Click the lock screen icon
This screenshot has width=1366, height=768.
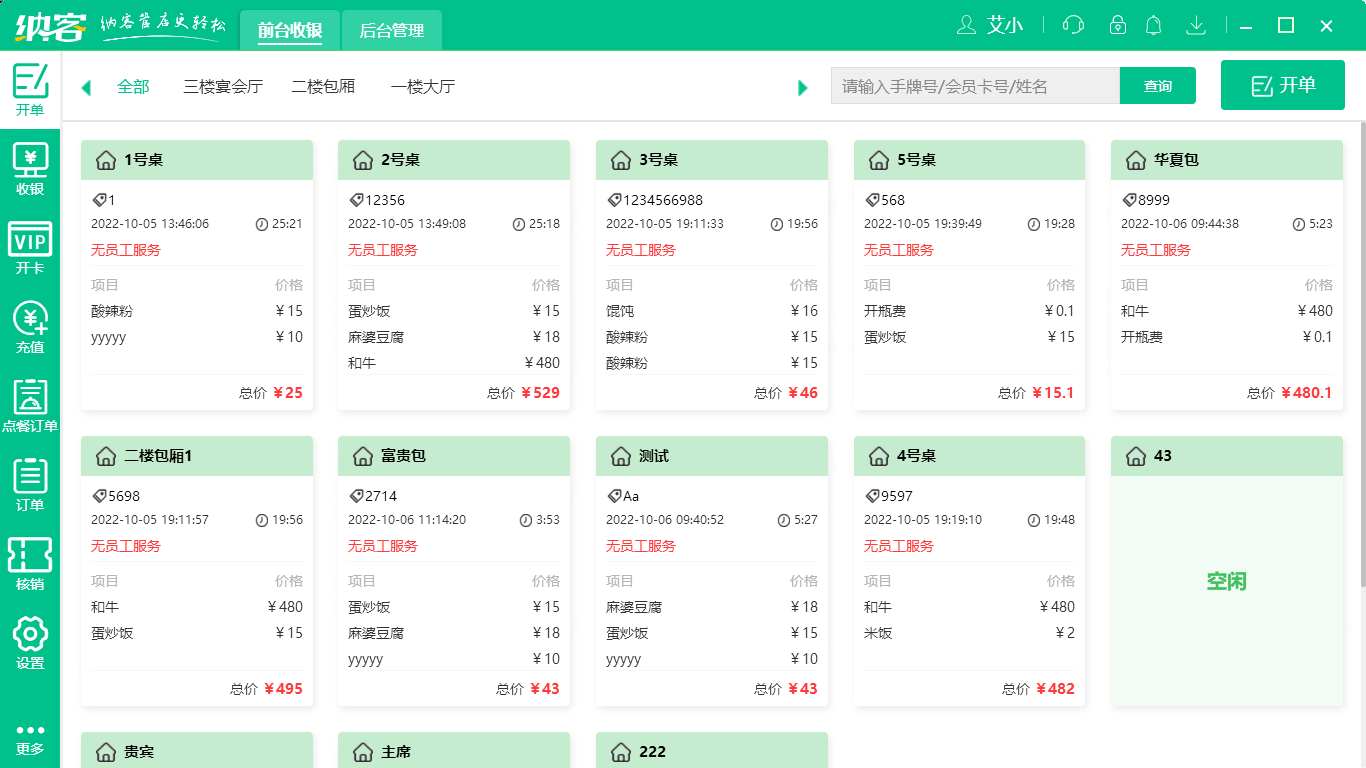pyautogui.click(x=1118, y=25)
